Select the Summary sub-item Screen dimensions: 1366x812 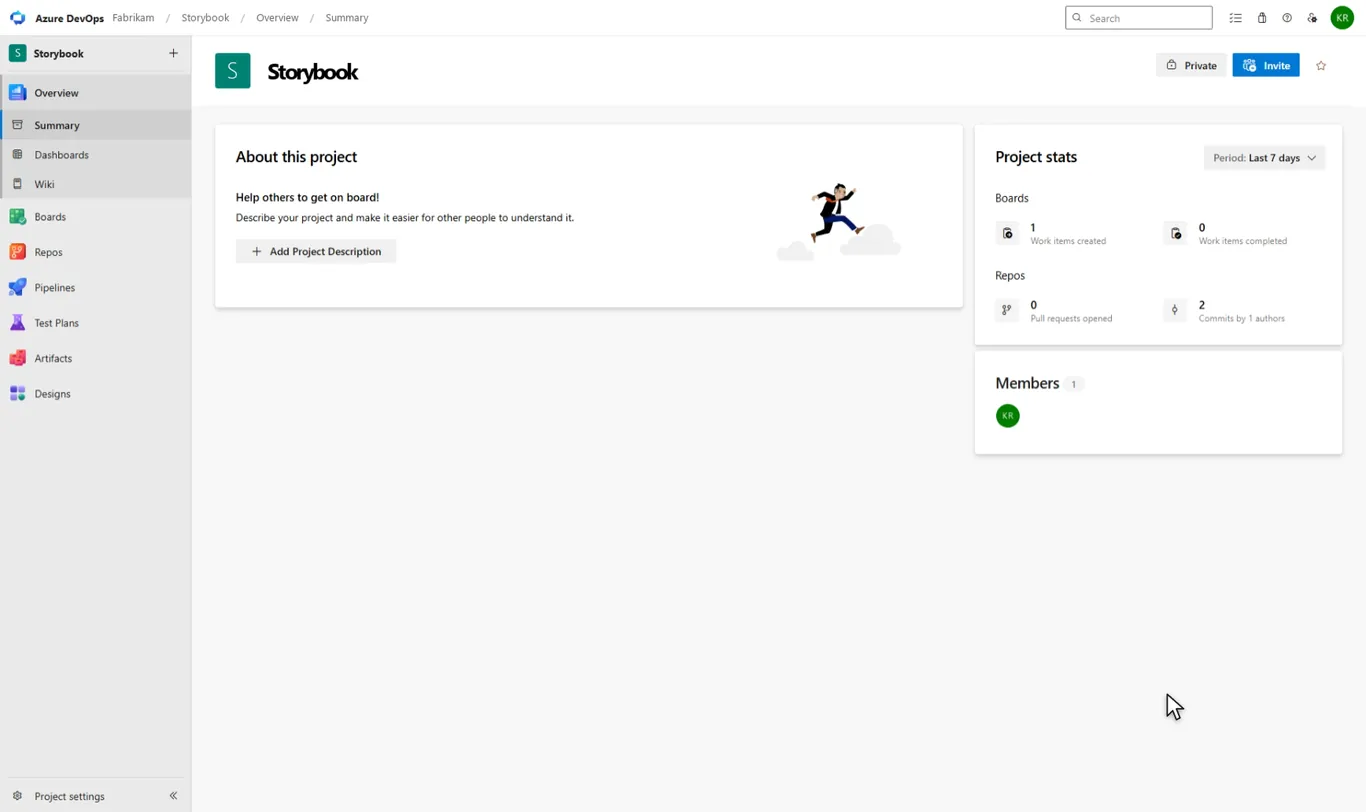coord(95,125)
